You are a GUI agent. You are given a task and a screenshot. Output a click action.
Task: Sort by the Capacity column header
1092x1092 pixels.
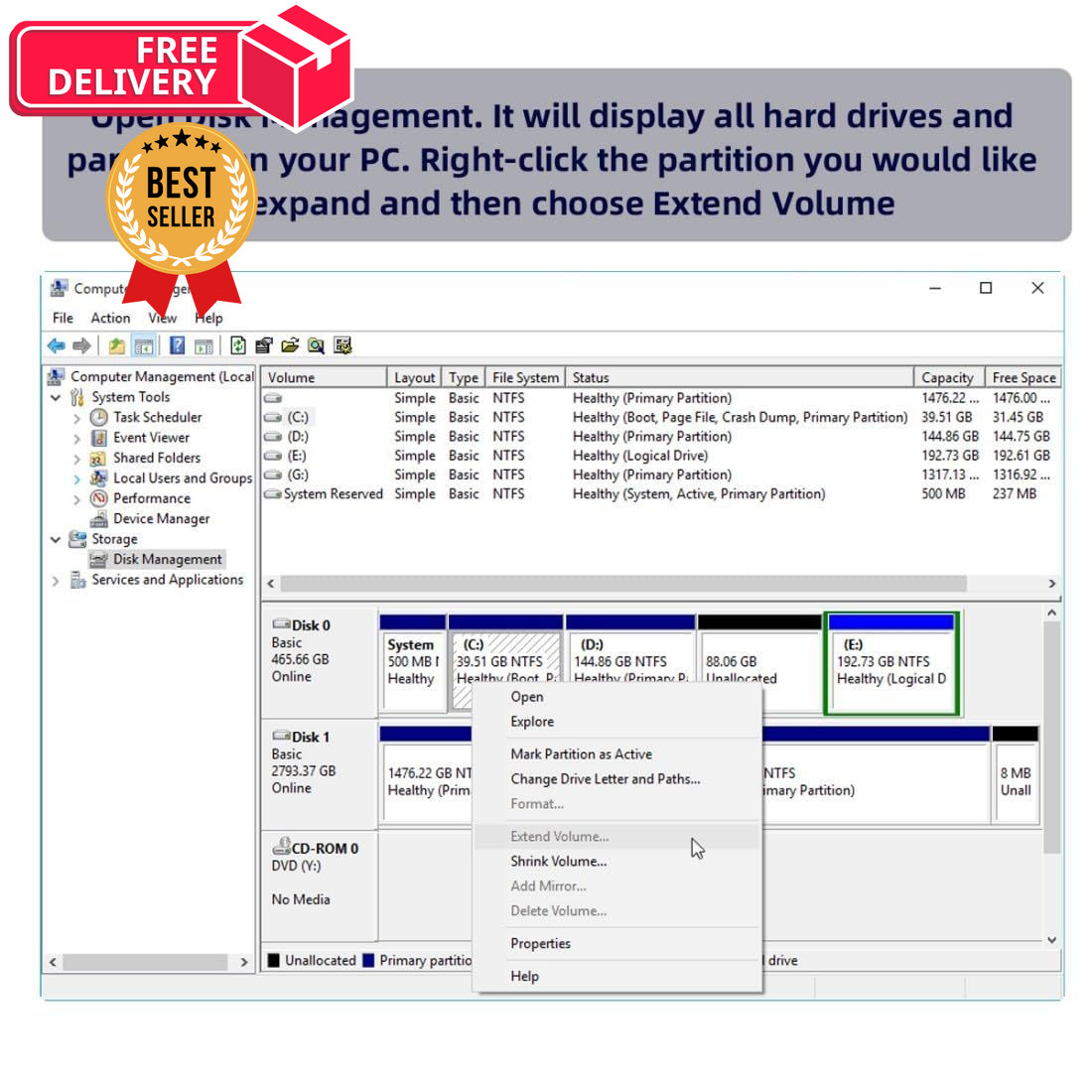coord(949,377)
